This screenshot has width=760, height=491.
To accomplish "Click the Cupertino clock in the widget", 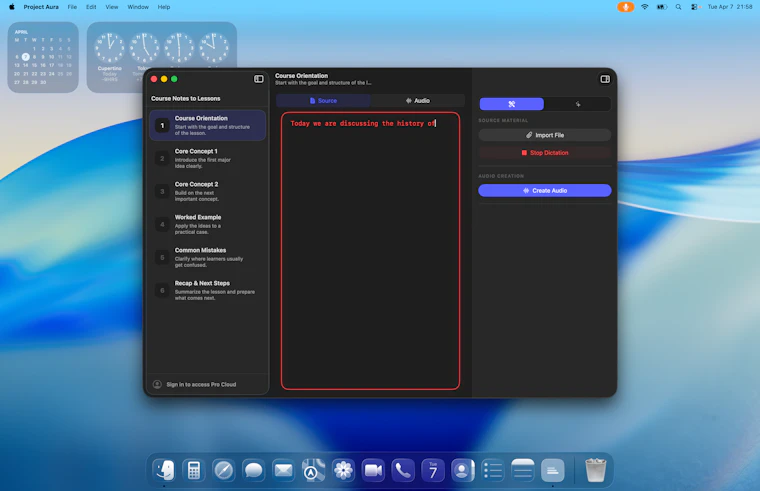I will click(x=110, y=48).
